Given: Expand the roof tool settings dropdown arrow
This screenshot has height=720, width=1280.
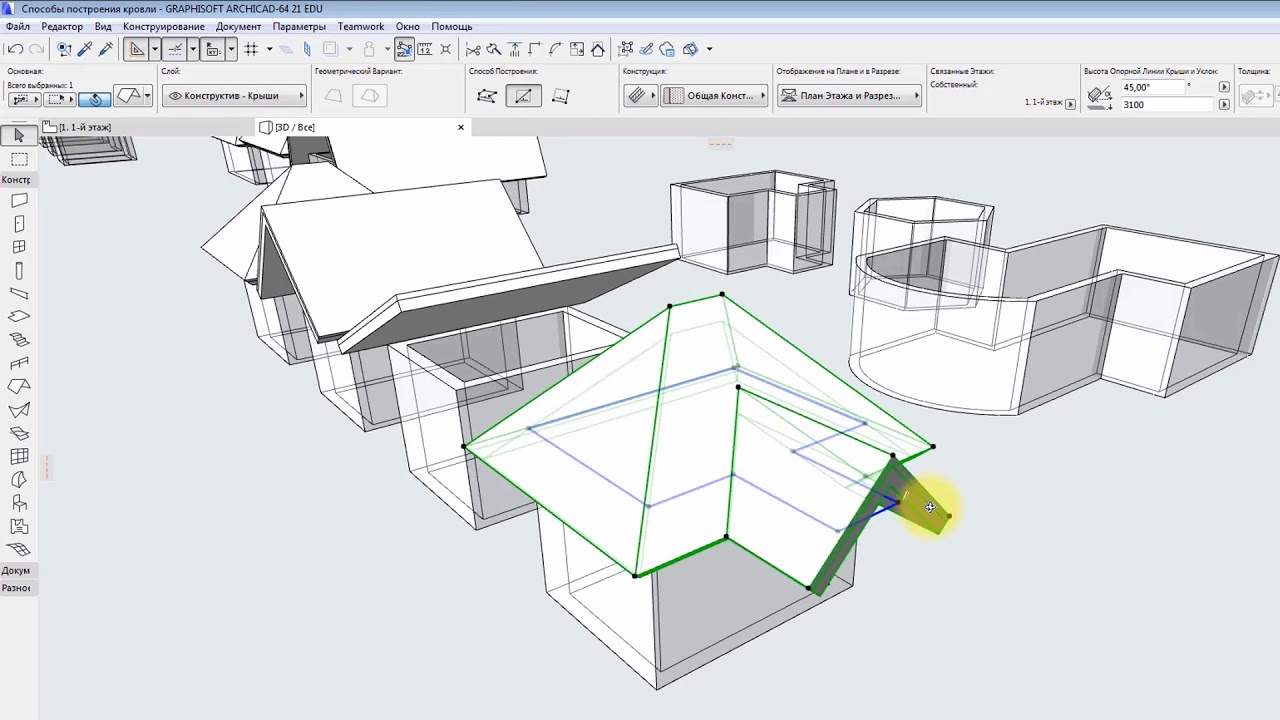Looking at the screenshot, I should click(147, 96).
